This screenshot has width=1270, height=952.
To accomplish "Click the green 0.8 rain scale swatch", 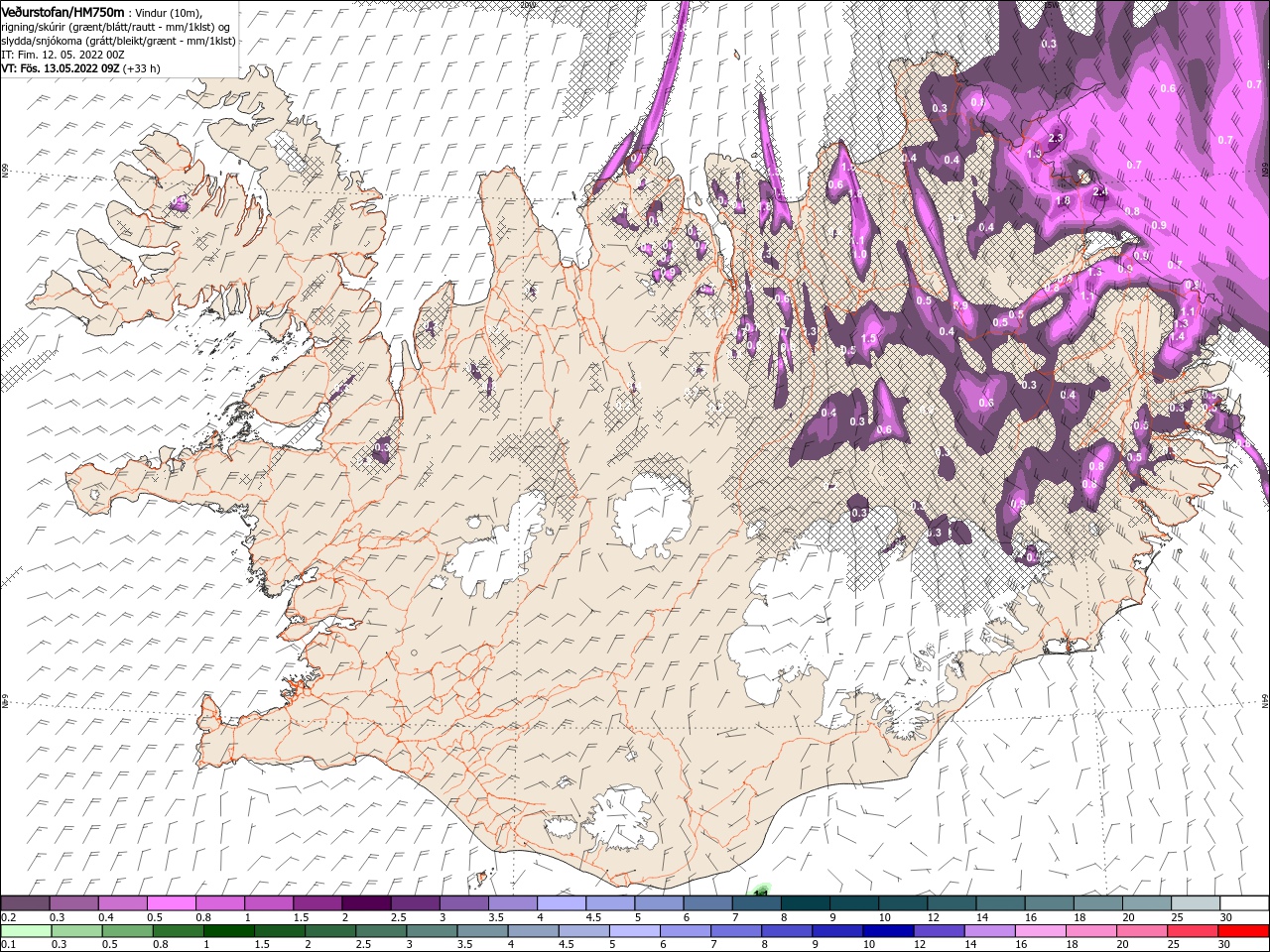I will 178,931.
